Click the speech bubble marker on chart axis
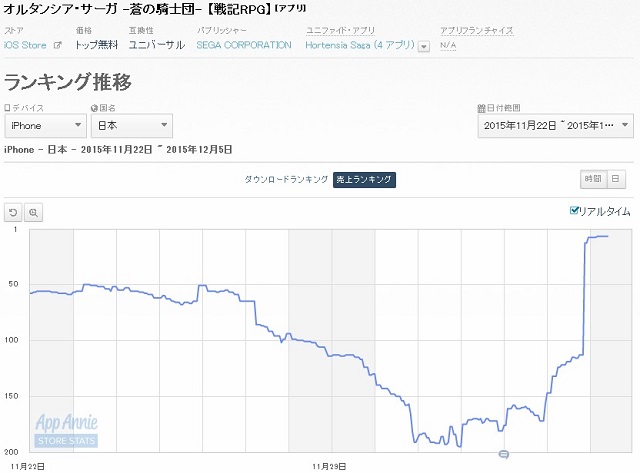 point(503,454)
